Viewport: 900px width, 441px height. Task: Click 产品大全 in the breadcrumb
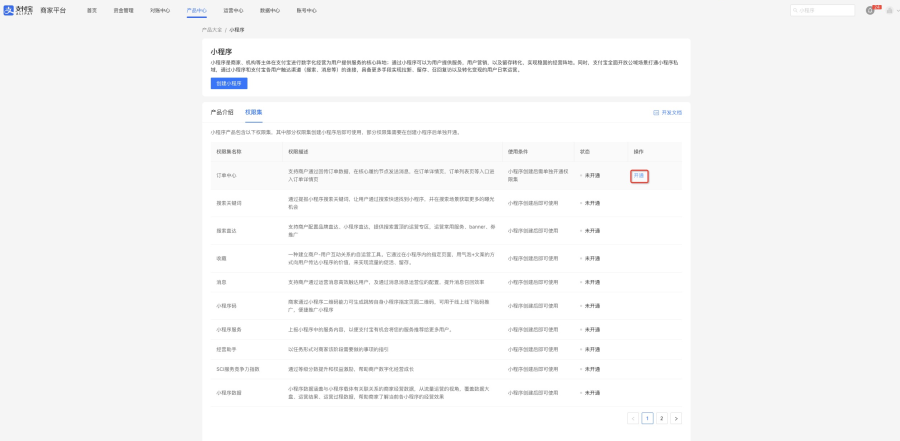pyautogui.click(x=212, y=29)
